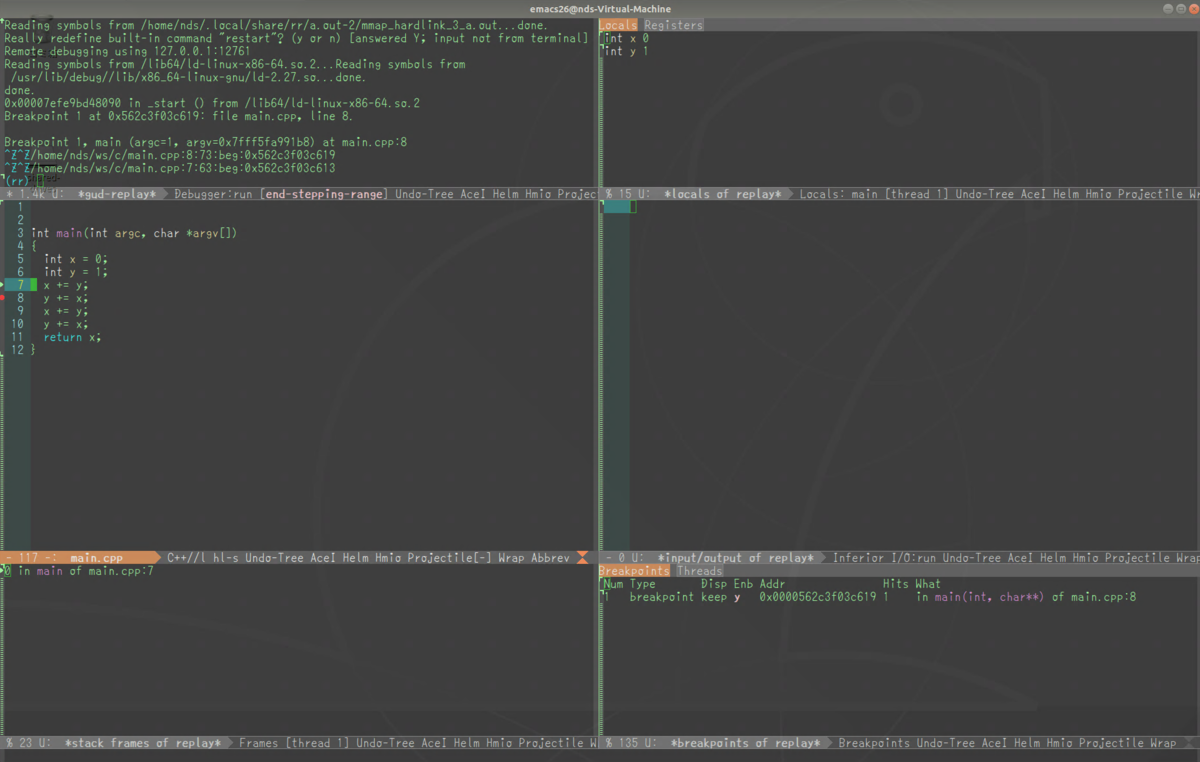The width and height of the screenshot is (1200, 762).
Task: Switch to the Locals tab
Action: [618, 25]
